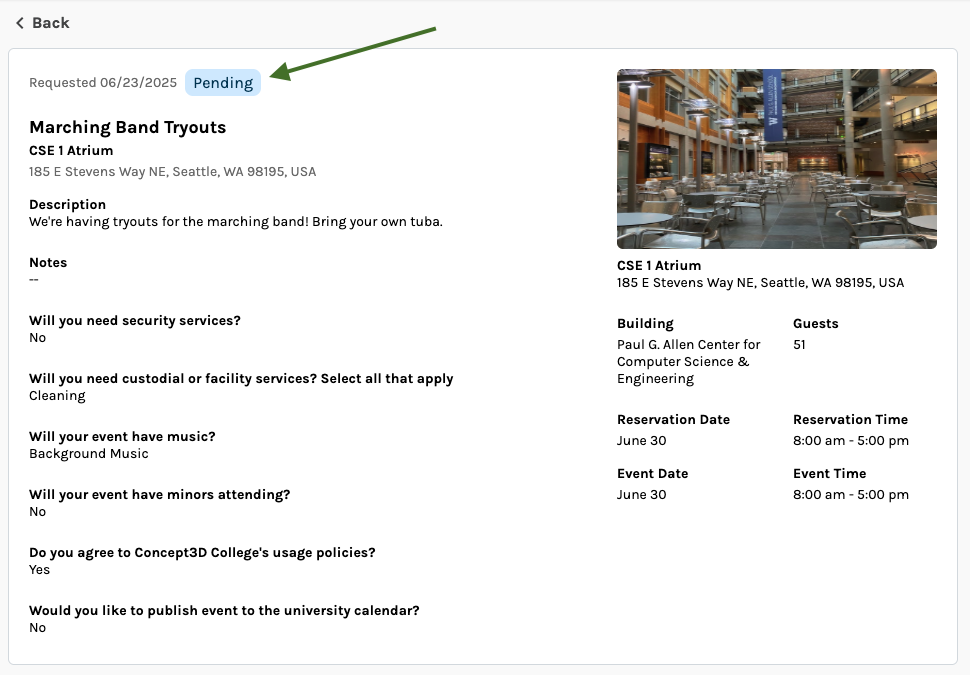Select the usage policies Yes answer
This screenshot has width=970, height=675.
(x=37, y=569)
